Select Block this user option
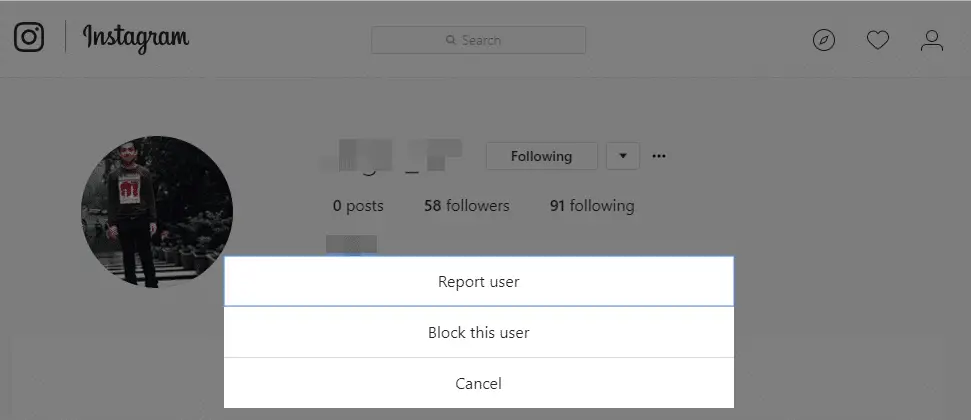The height and width of the screenshot is (420, 971). [x=479, y=333]
